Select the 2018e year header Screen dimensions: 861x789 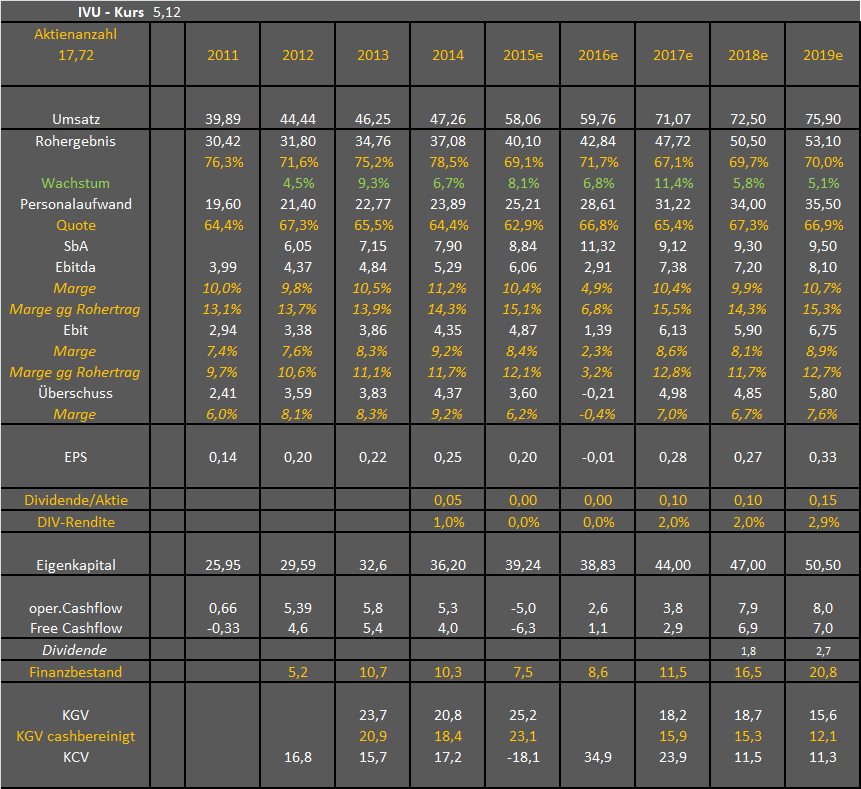click(748, 55)
